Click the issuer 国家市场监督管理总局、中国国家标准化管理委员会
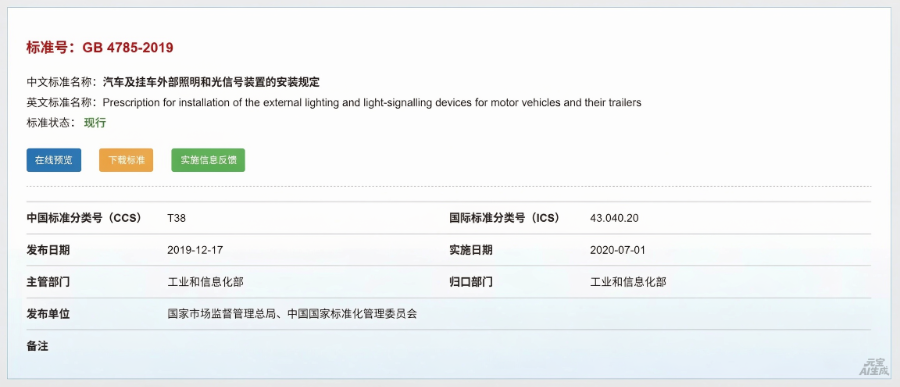The image size is (900, 387). point(292,315)
